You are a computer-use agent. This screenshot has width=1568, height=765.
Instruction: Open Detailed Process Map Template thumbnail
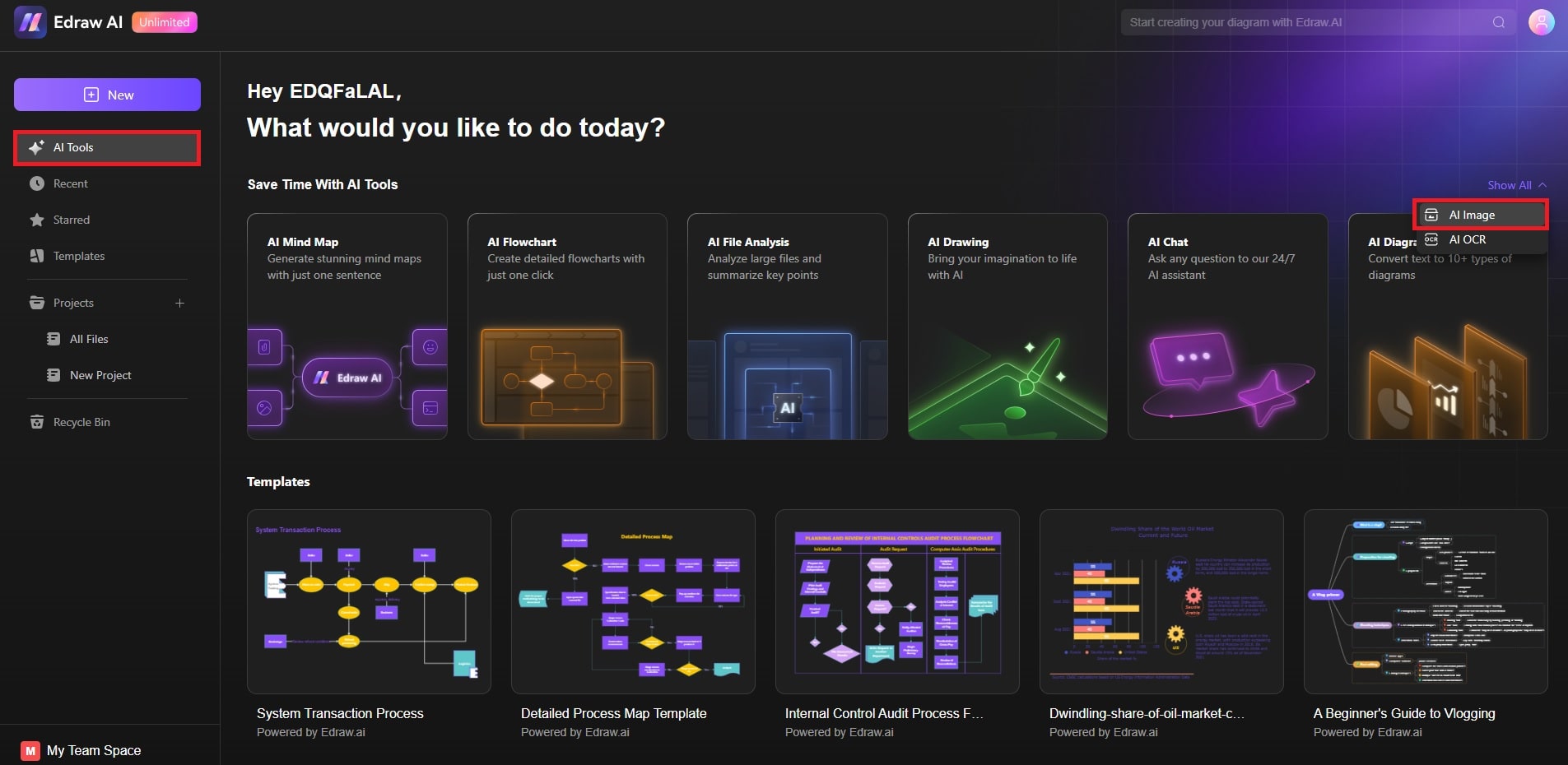[633, 601]
